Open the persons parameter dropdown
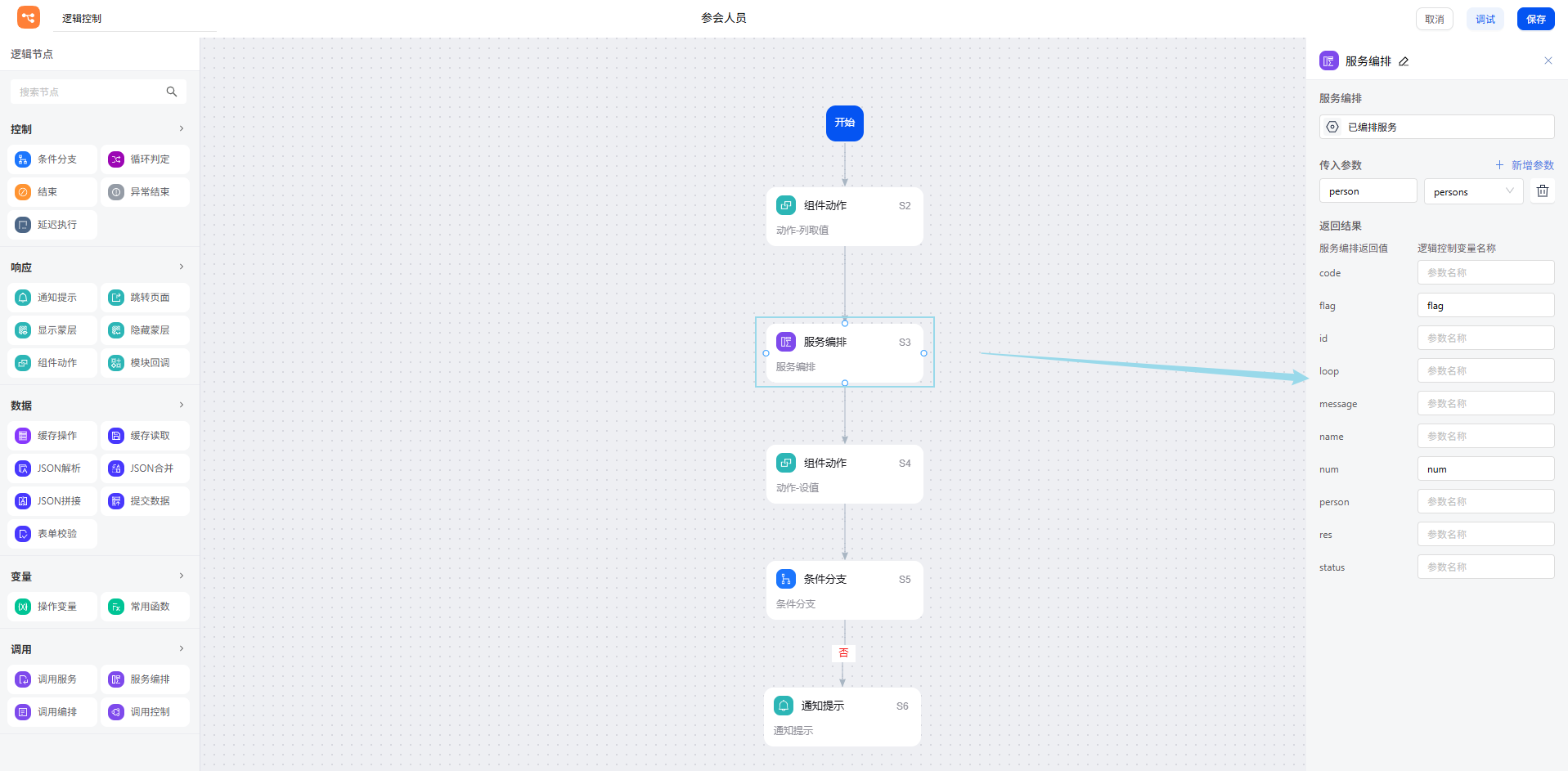 click(x=1473, y=191)
